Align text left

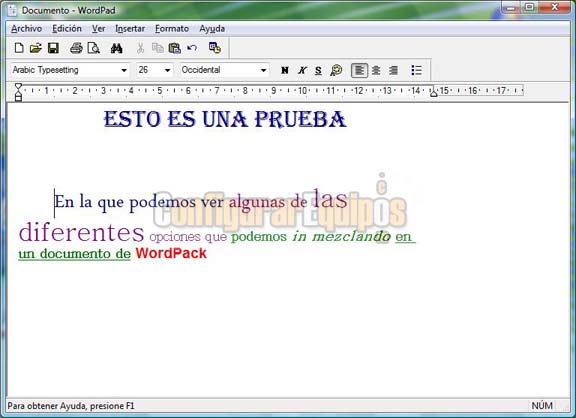(359, 70)
